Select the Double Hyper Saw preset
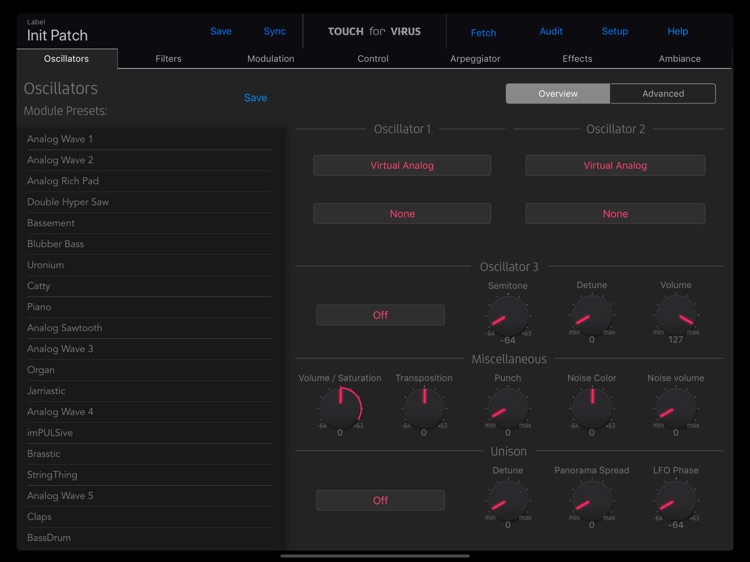The width and height of the screenshot is (750, 562). (x=149, y=202)
